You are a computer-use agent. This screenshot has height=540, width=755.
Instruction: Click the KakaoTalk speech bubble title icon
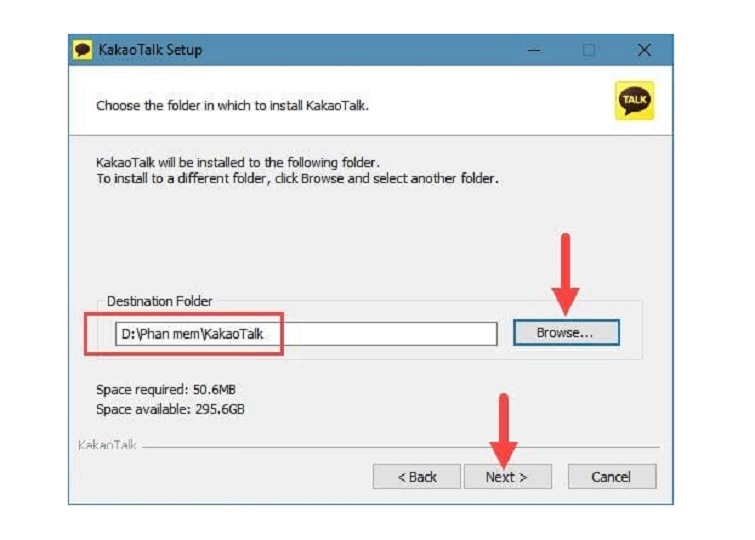[83, 50]
